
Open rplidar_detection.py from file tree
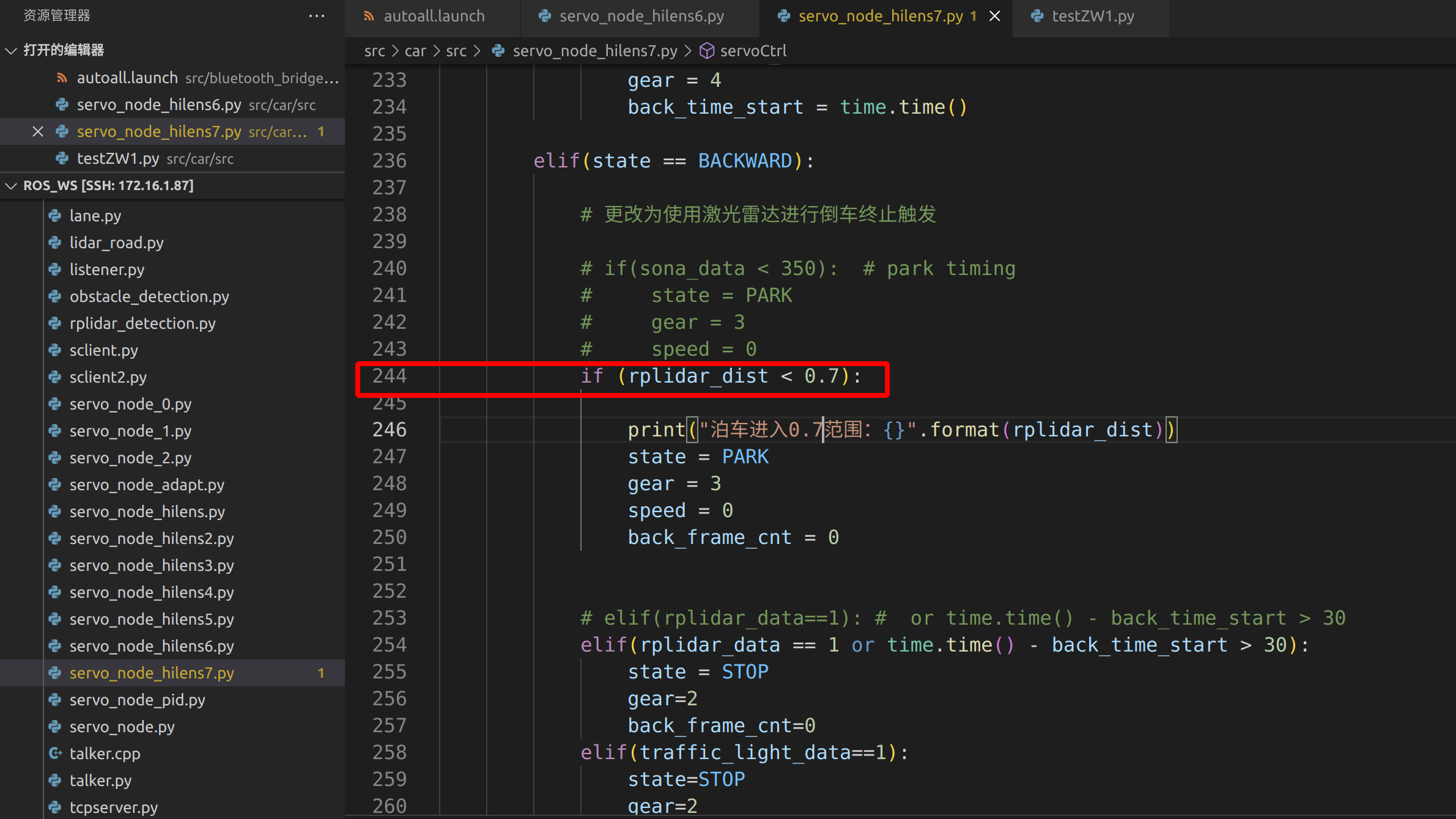click(x=142, y=323)
